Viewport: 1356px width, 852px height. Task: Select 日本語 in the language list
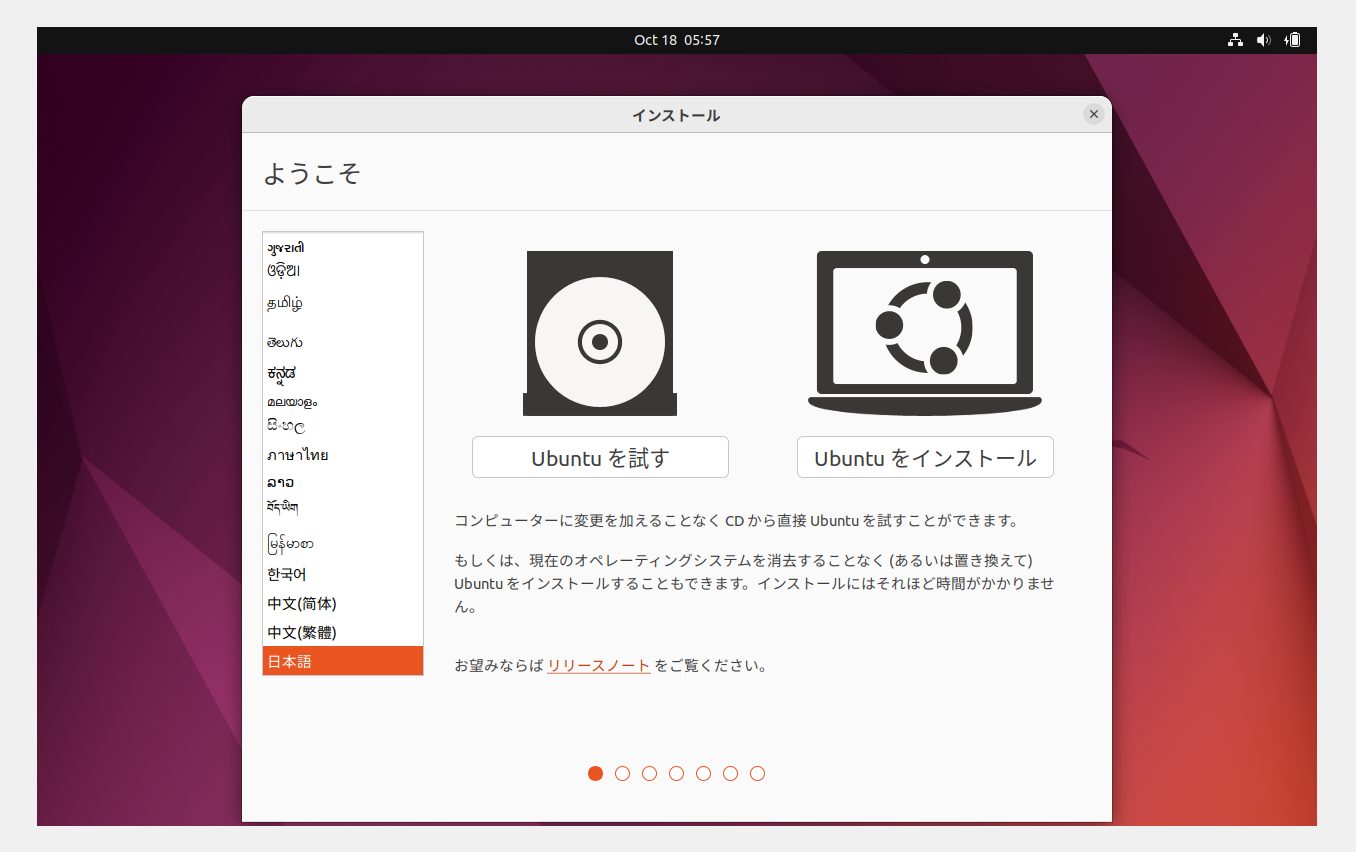coord(343,661)
